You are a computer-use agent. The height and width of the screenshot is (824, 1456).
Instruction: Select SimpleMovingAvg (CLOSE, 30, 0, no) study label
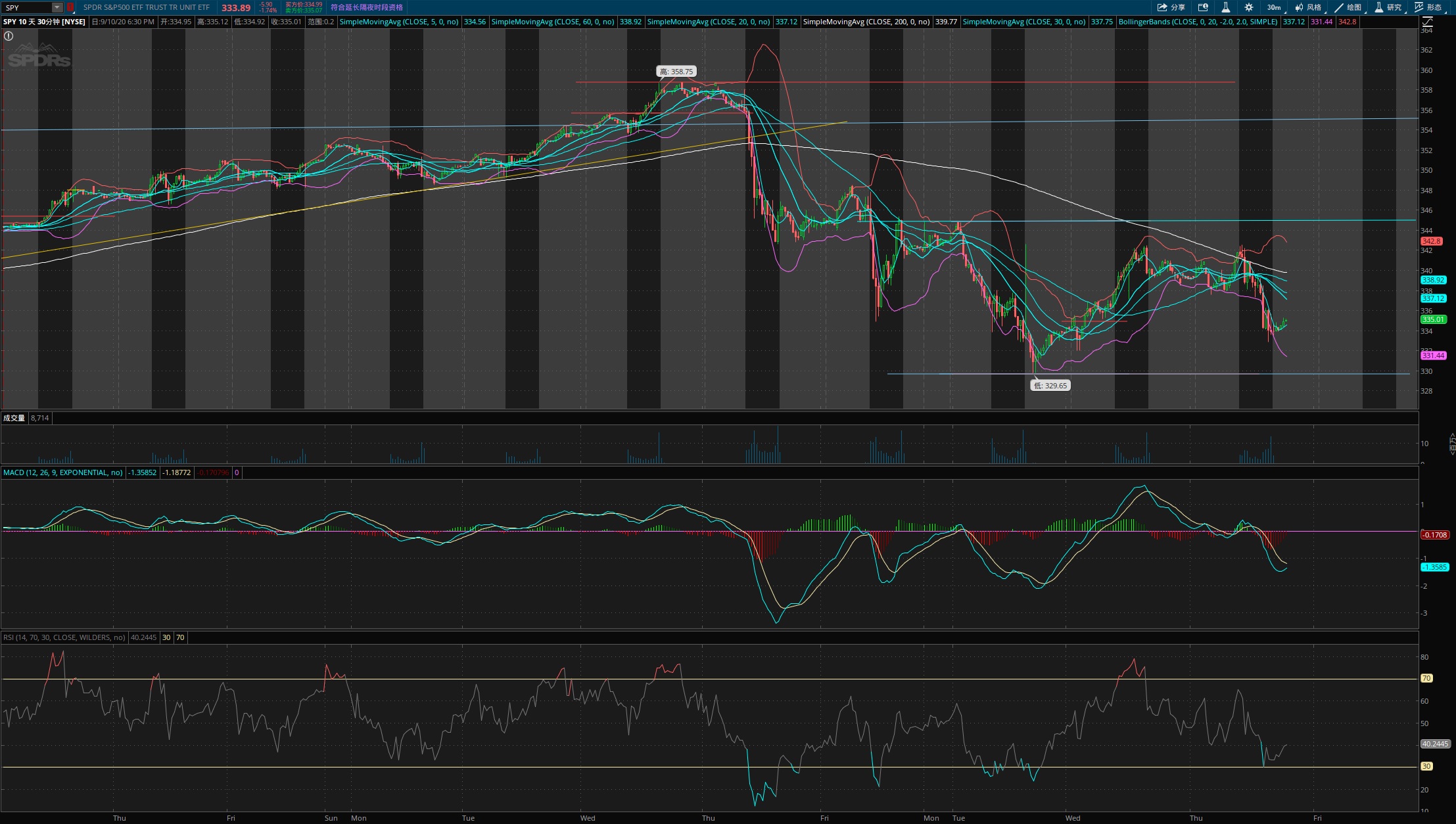(x=1024, y=22)
